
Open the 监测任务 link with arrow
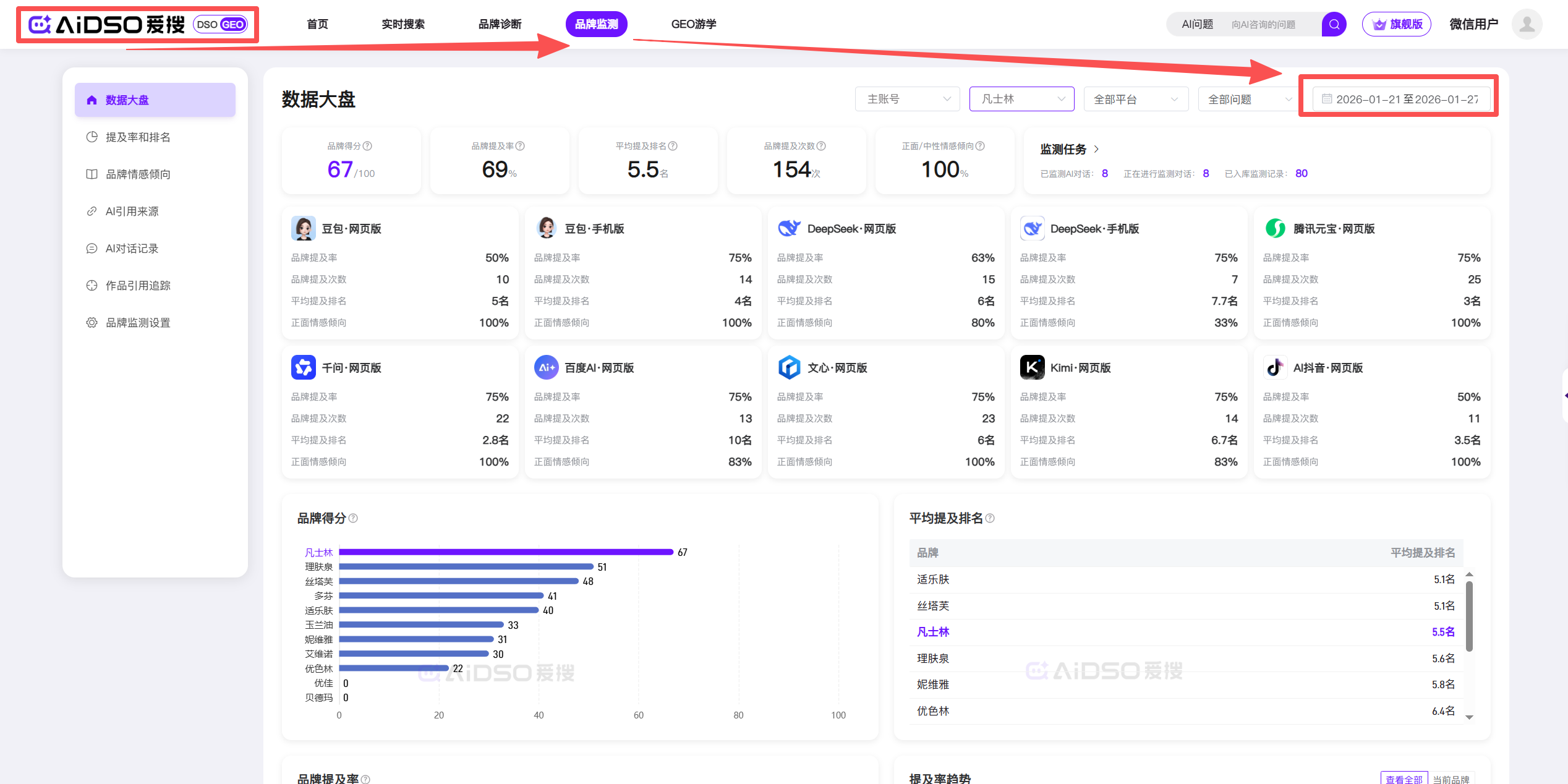[1069, 149]
